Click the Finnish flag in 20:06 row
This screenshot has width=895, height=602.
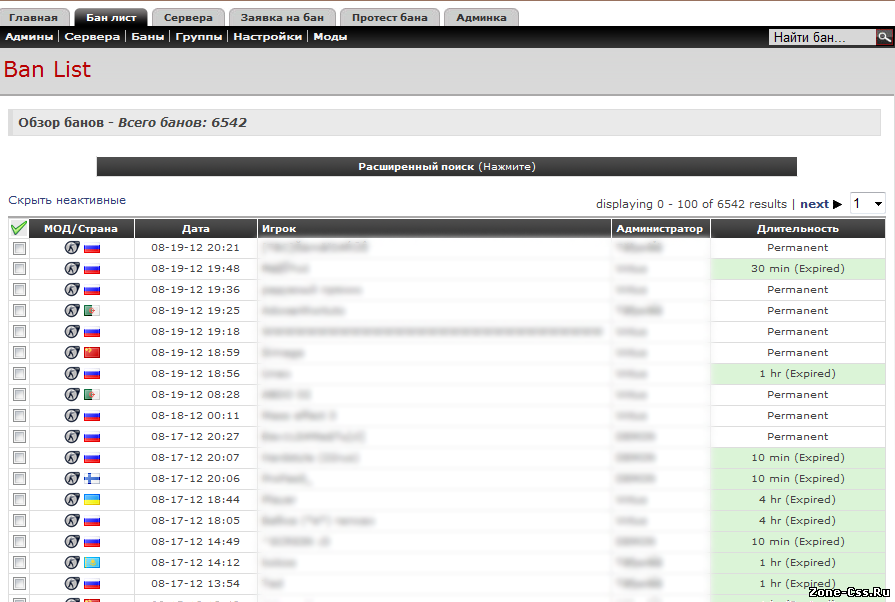point(92,479)
